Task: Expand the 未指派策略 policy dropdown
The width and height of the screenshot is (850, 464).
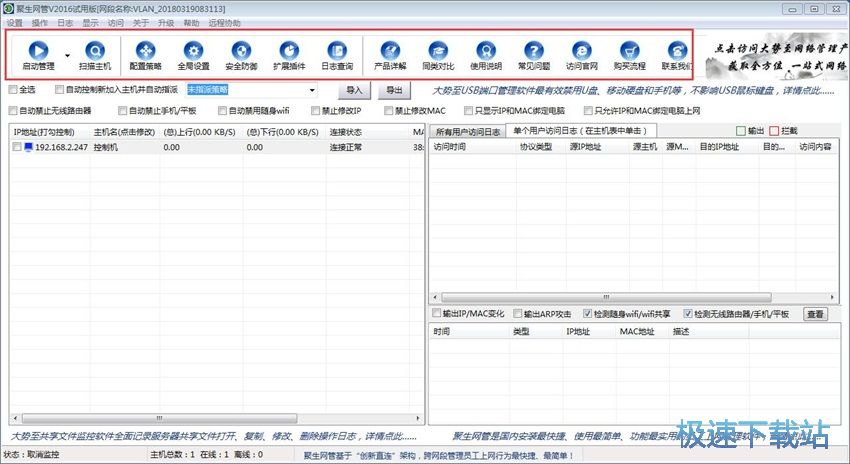Action: click(x=312, y=90)
